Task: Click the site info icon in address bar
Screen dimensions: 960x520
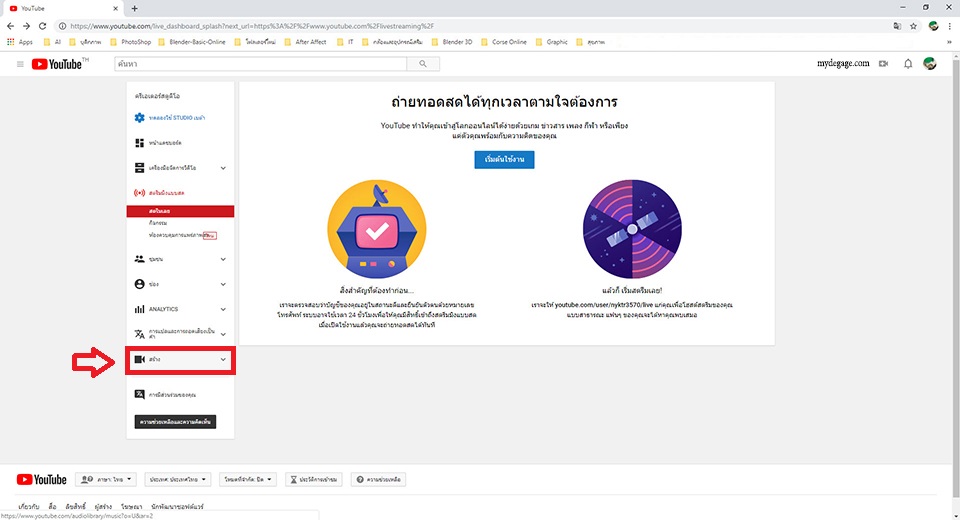Action: [62, 26]
